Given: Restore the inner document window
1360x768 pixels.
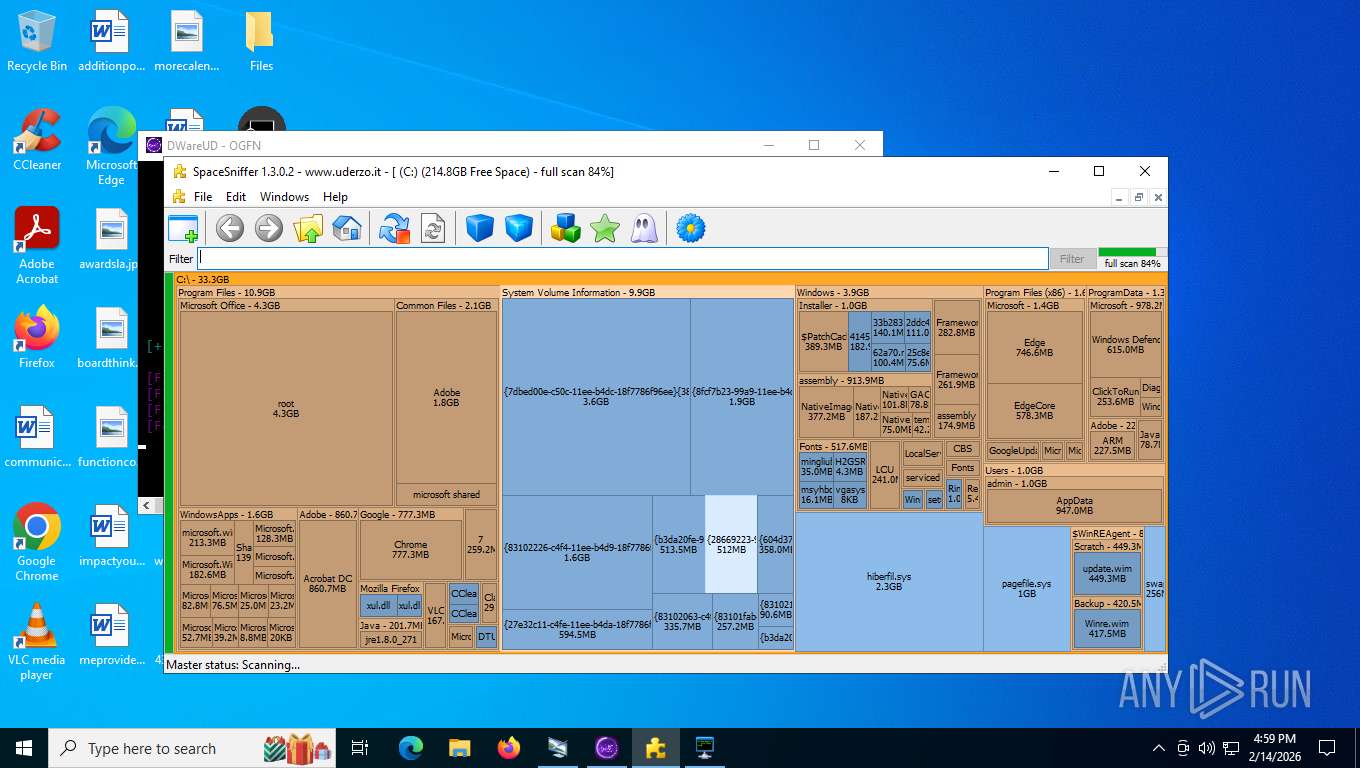Looking at the screenshot, I should [x=1139, y=198].
